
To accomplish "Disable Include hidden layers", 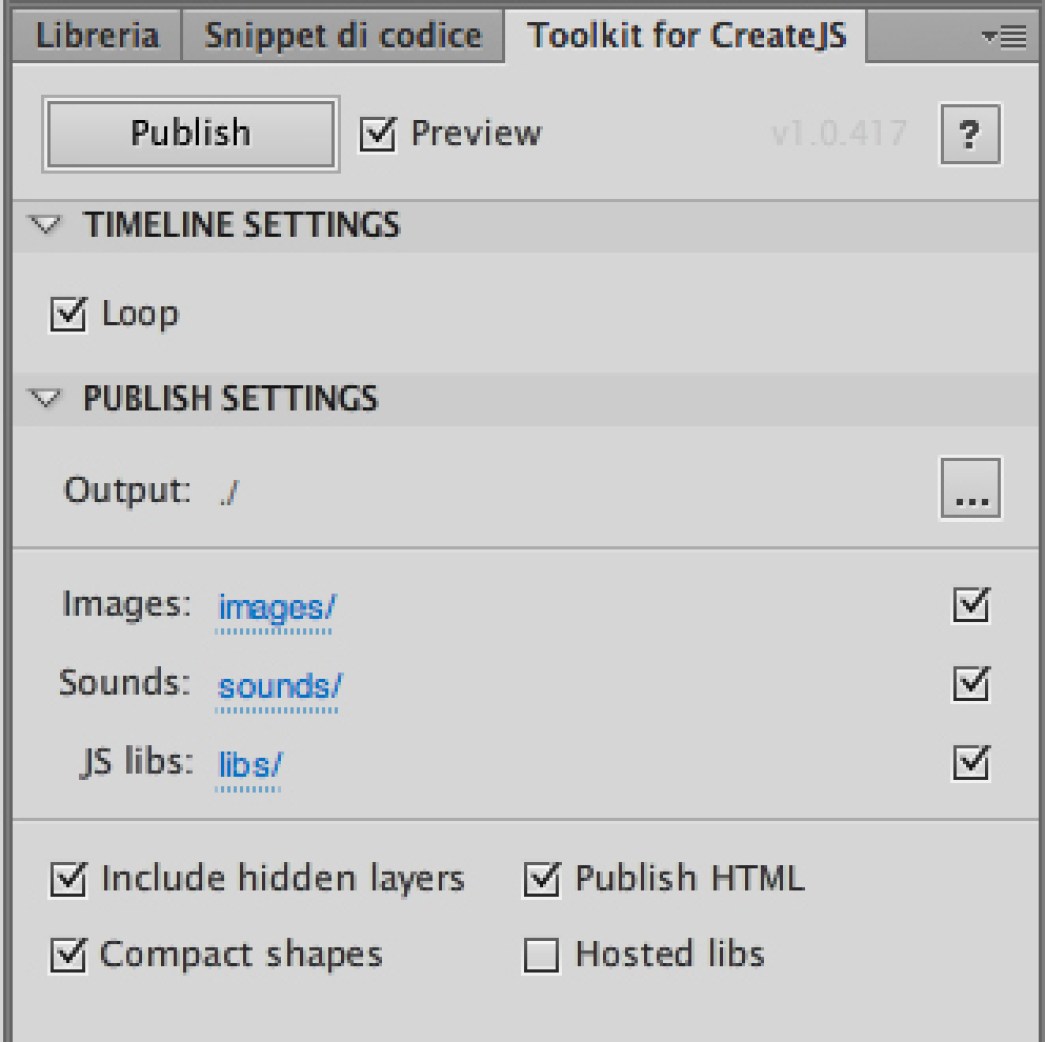I will click(x=68, y=879).
